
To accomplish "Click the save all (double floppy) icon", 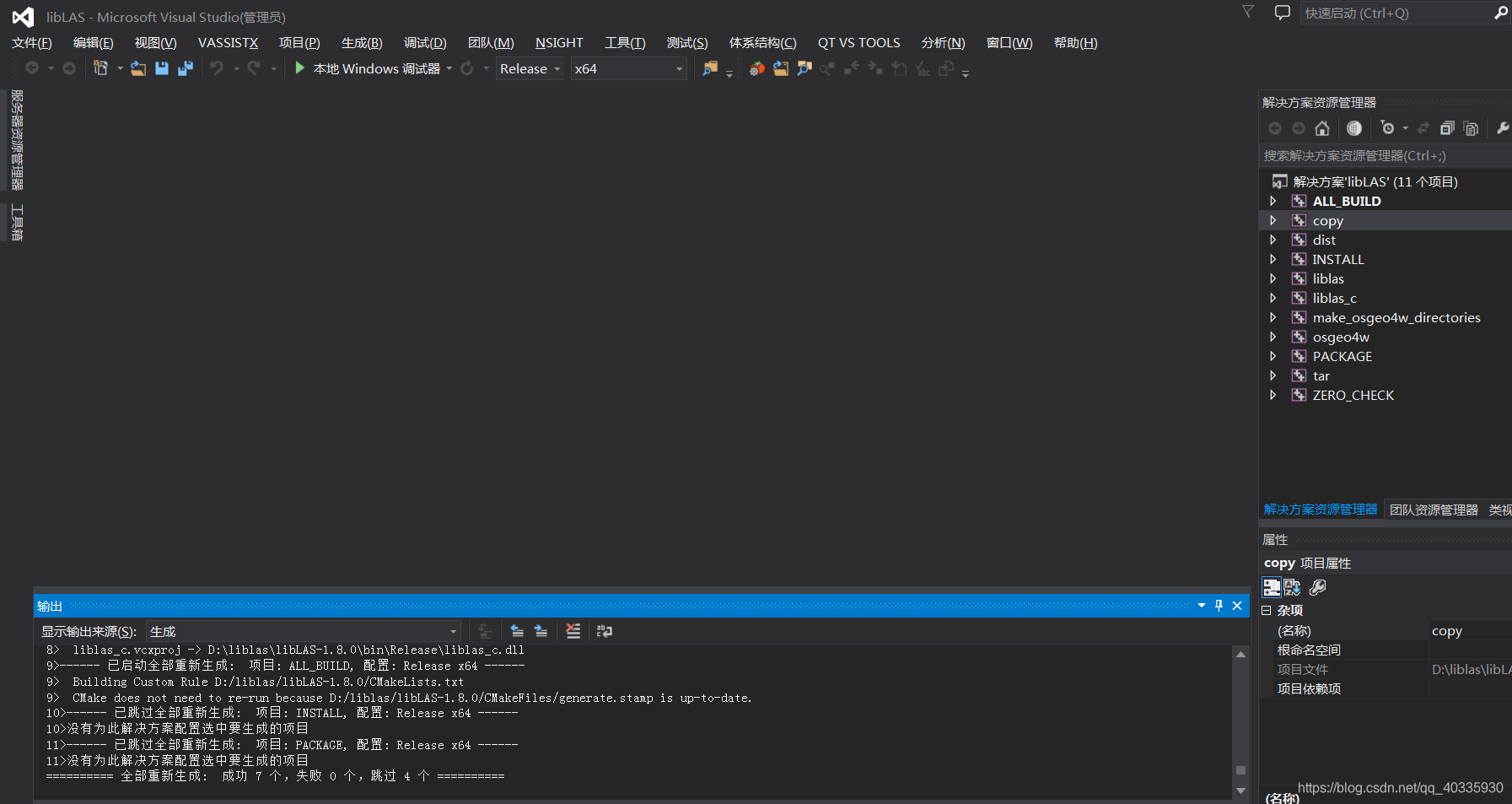I will click(186, 68).
